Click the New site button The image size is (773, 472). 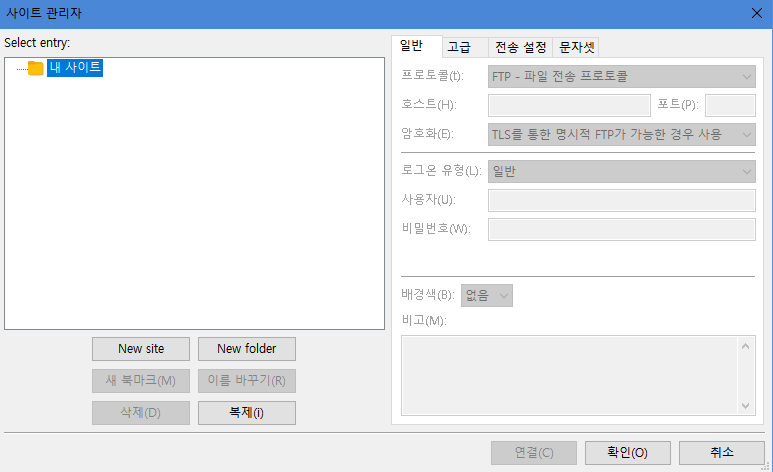point(141,349)
